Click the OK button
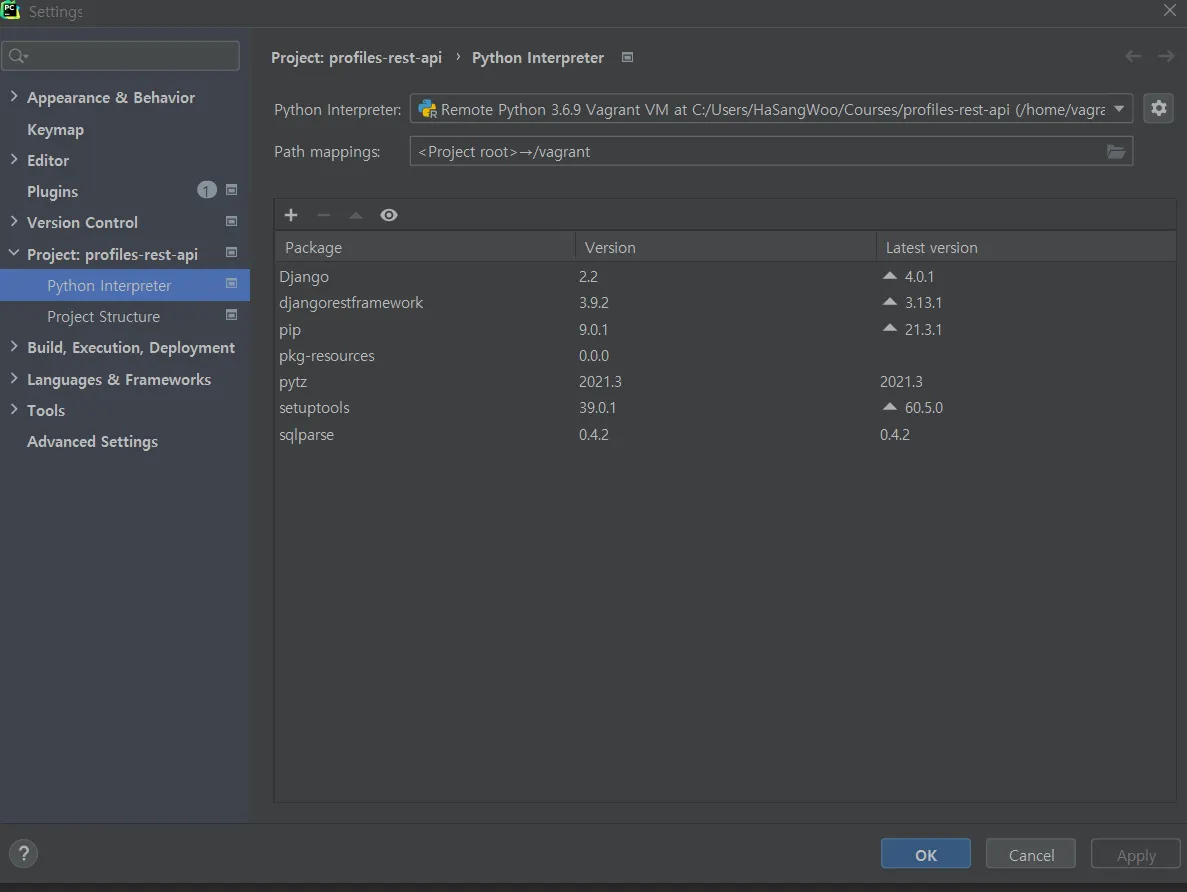Screen dimensions: 1187x892 (925, 854)
